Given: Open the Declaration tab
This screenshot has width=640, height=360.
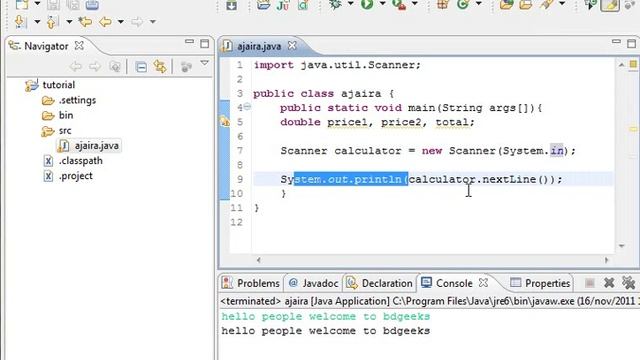Looking at the screenshot, I should tap(380, 283).
